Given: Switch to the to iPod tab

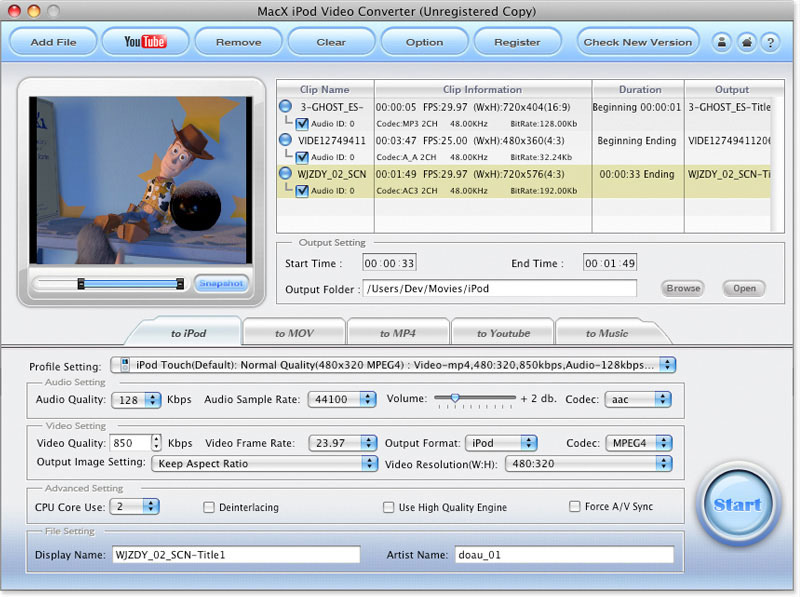Looking at the screenshot, I should (x=188, y=333).
